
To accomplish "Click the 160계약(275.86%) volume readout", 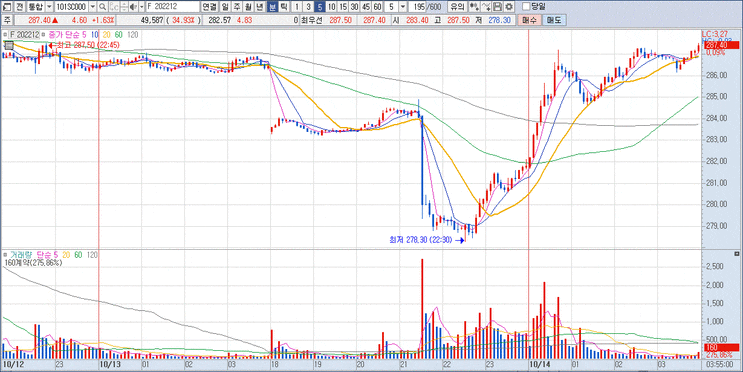I will click(x=33, y=263).
